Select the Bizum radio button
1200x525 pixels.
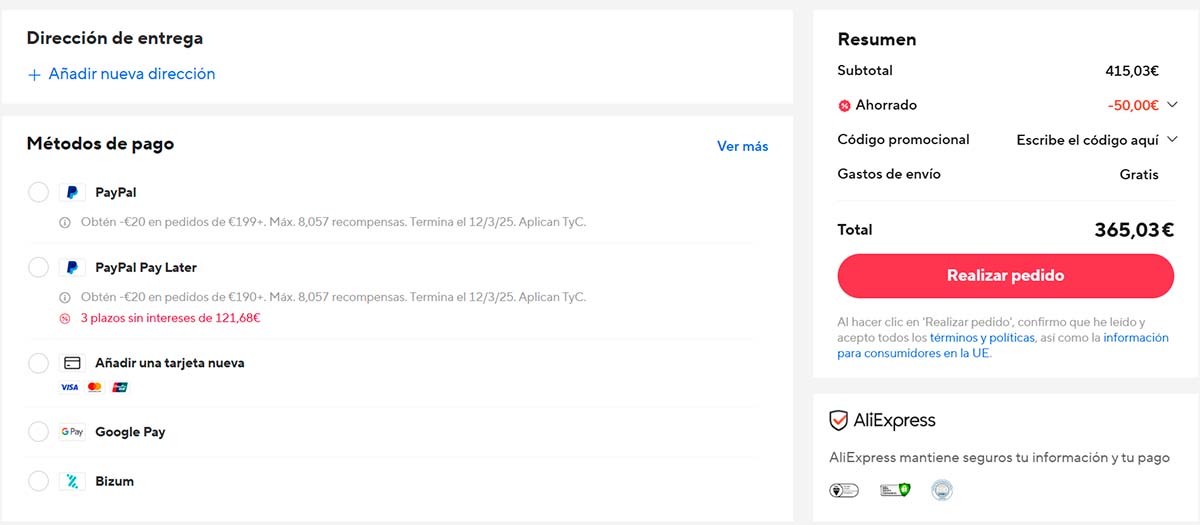point(38,481)
